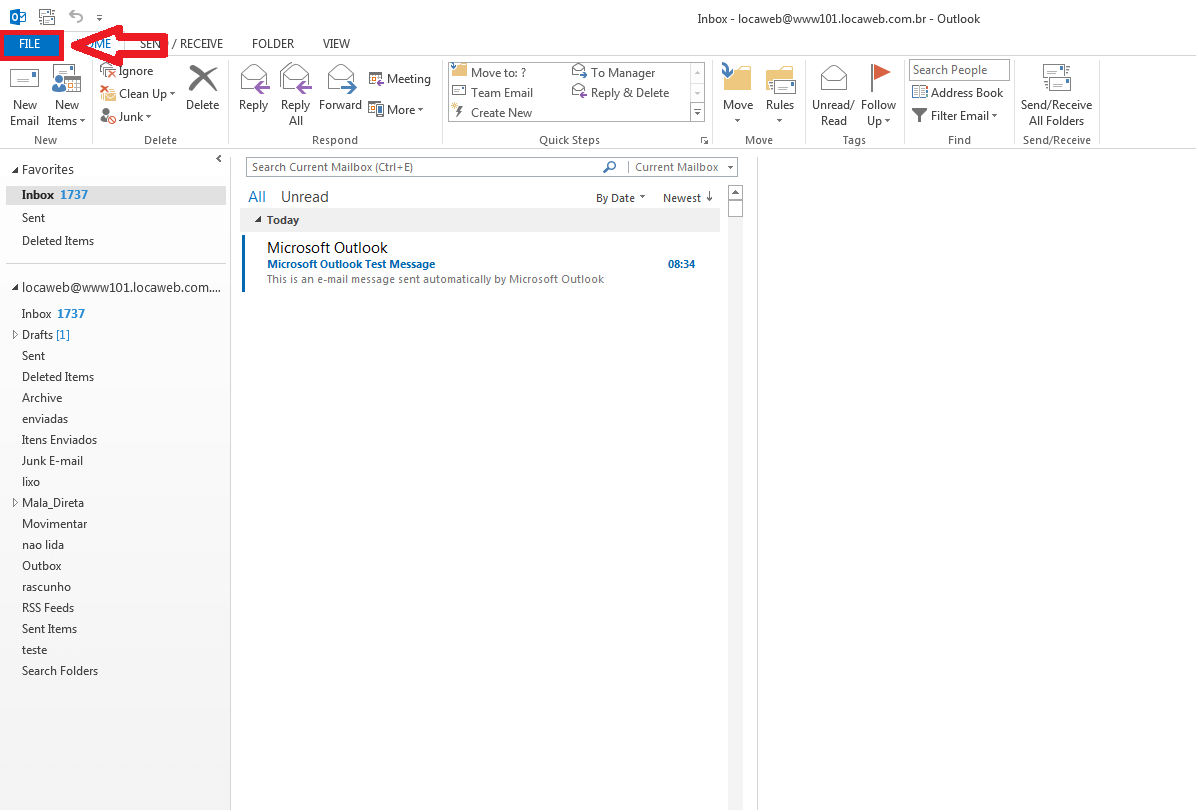Click the Search Current Mailbox field

coord(424,167)
